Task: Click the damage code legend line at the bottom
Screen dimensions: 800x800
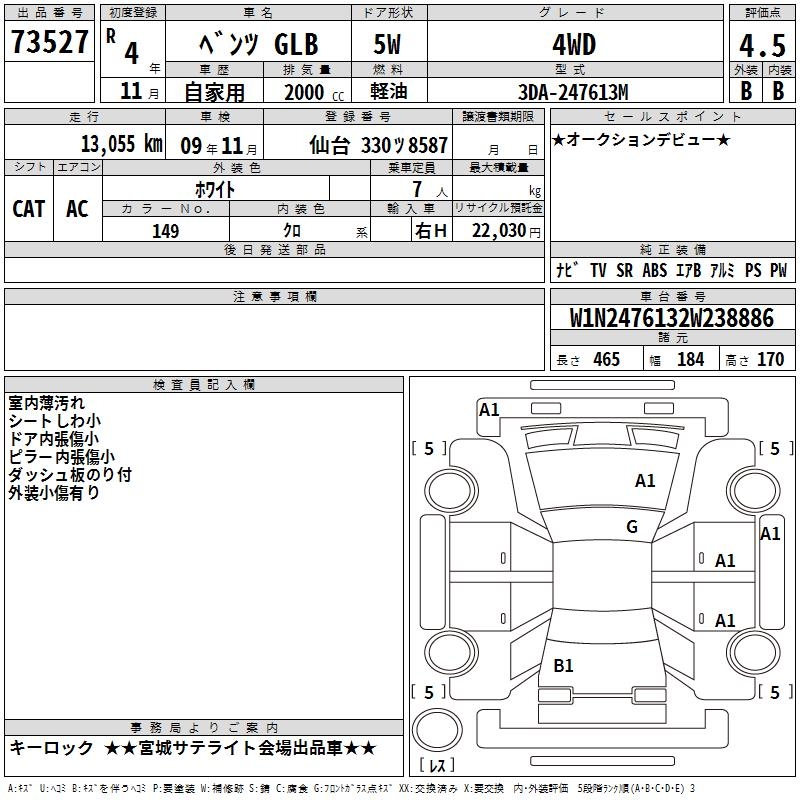Action: point(351,789)
